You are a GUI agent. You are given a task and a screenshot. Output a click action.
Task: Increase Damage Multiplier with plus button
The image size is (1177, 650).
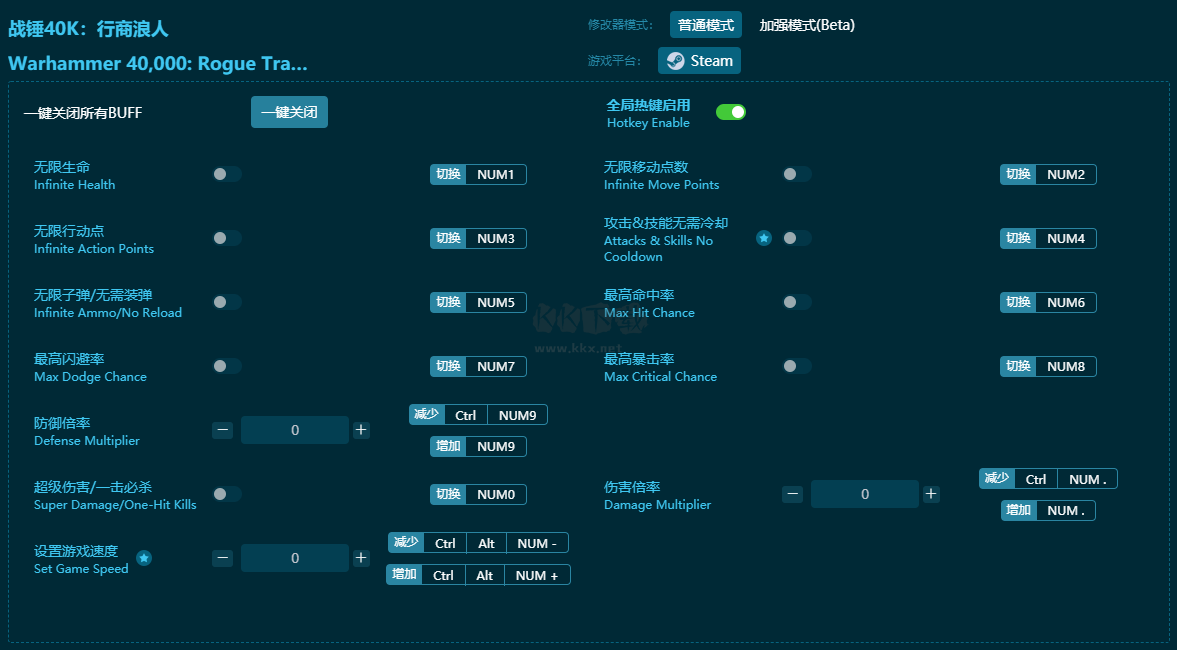point(931,494)
